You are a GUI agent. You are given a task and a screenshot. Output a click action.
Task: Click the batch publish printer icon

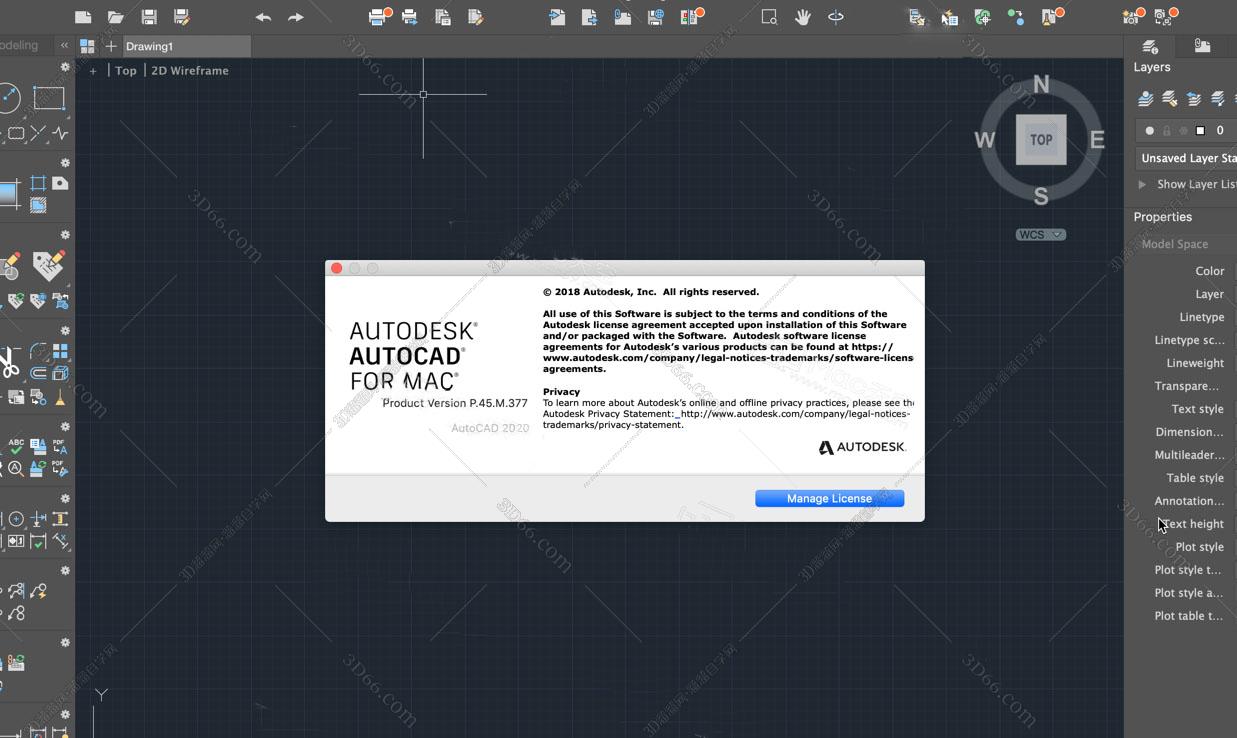click(409, 17)
